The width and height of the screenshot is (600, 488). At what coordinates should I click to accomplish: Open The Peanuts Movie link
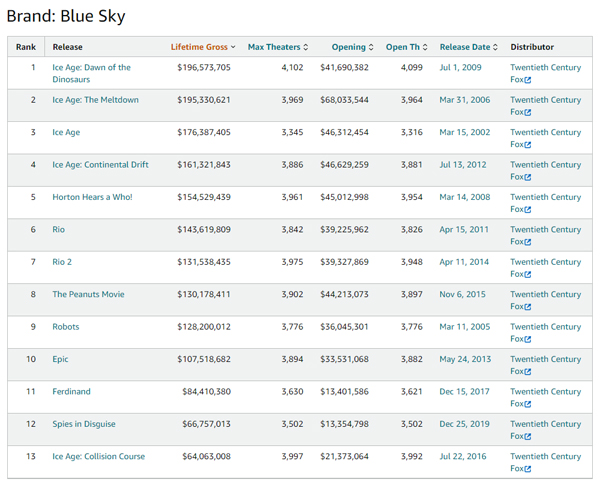88,294
